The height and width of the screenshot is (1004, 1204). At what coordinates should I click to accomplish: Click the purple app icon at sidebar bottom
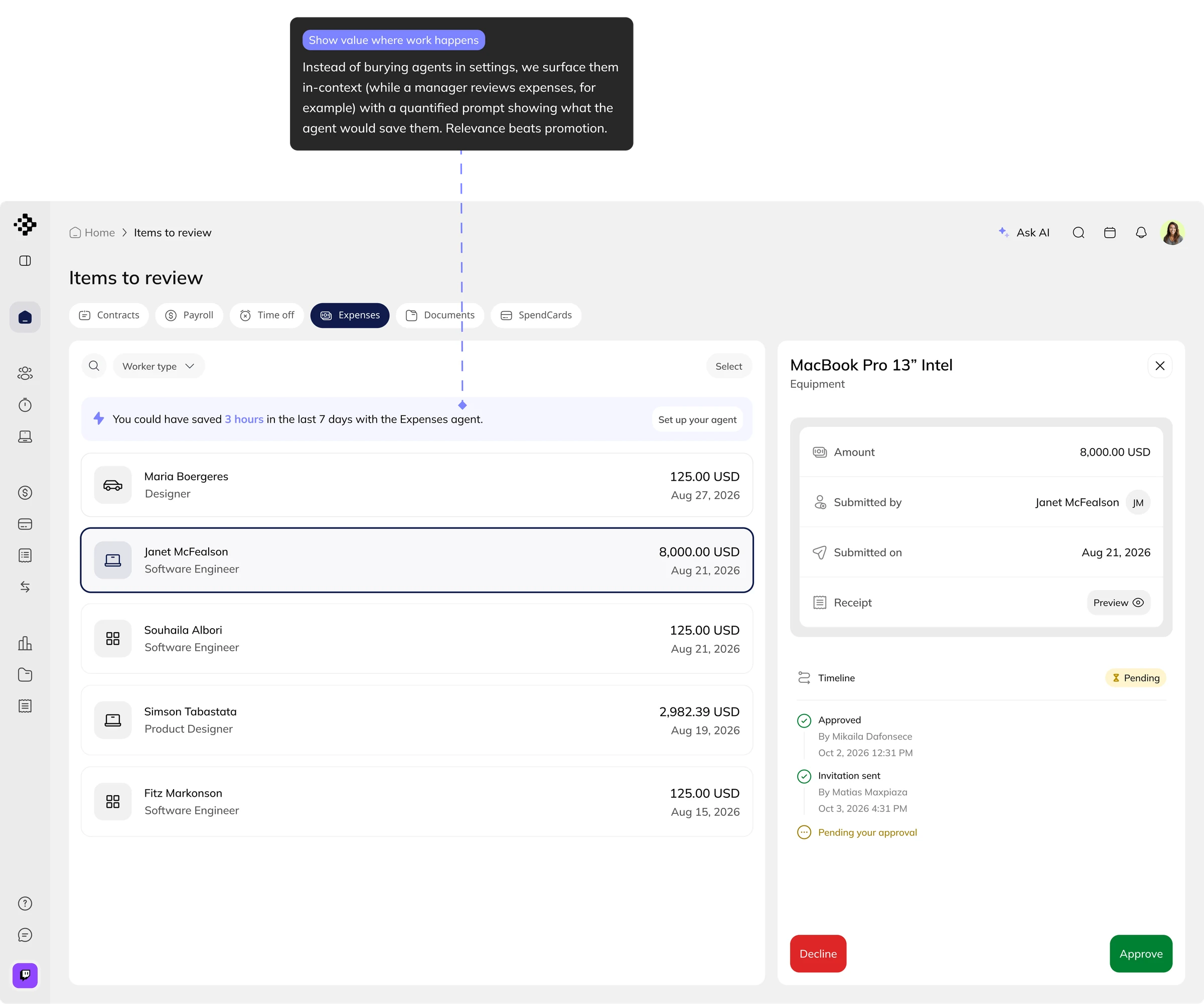(x=25, y=975)
